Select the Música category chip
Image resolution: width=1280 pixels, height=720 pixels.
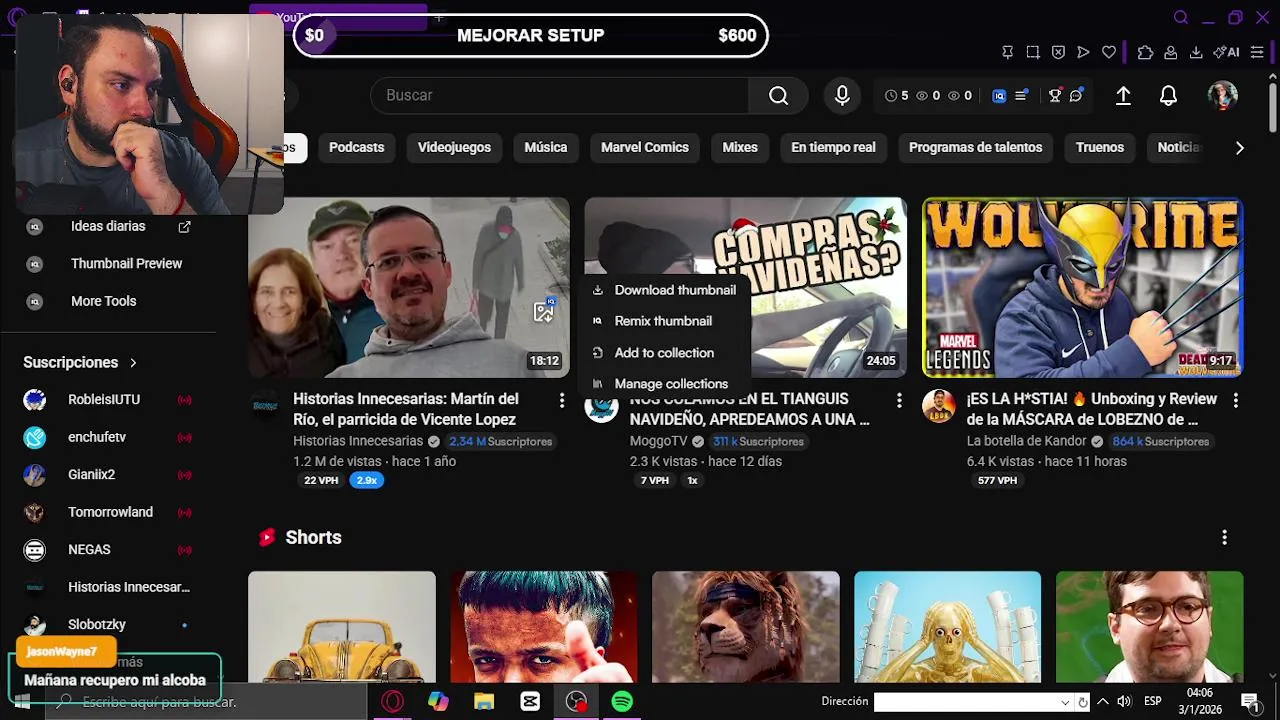coord(546,148)
